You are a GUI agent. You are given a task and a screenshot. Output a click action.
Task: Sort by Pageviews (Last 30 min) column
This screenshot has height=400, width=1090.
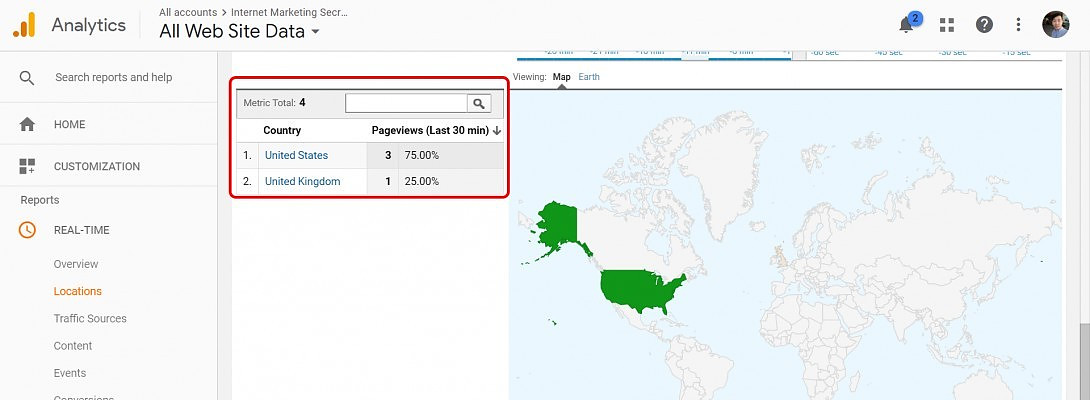pyautogui.click(x=431, y=130)
